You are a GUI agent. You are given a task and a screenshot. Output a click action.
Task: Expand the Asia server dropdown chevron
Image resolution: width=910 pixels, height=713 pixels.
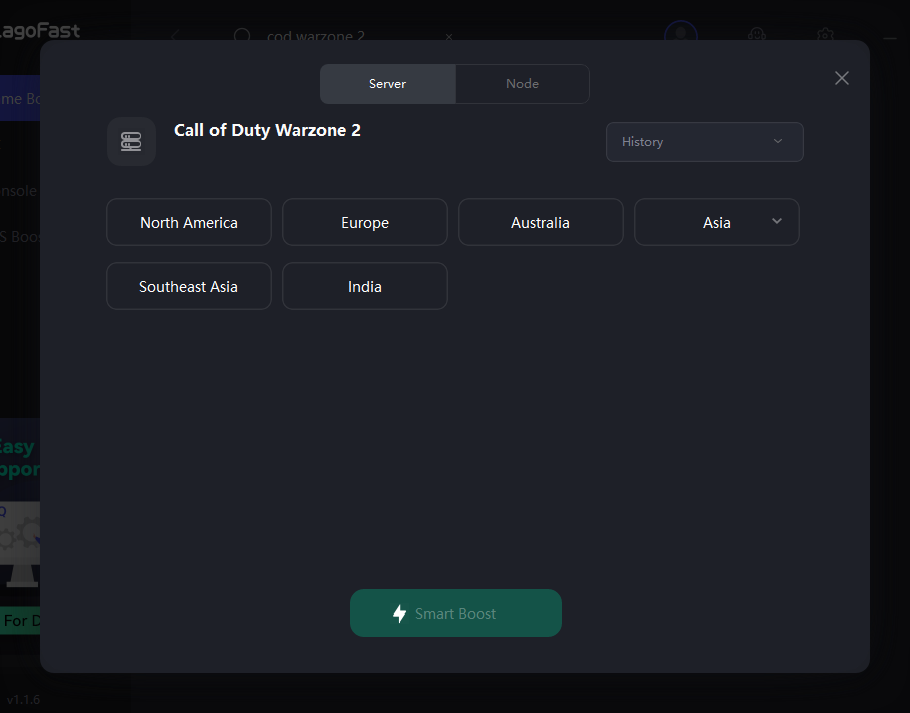pyautogui.click(x=777, y=221)
